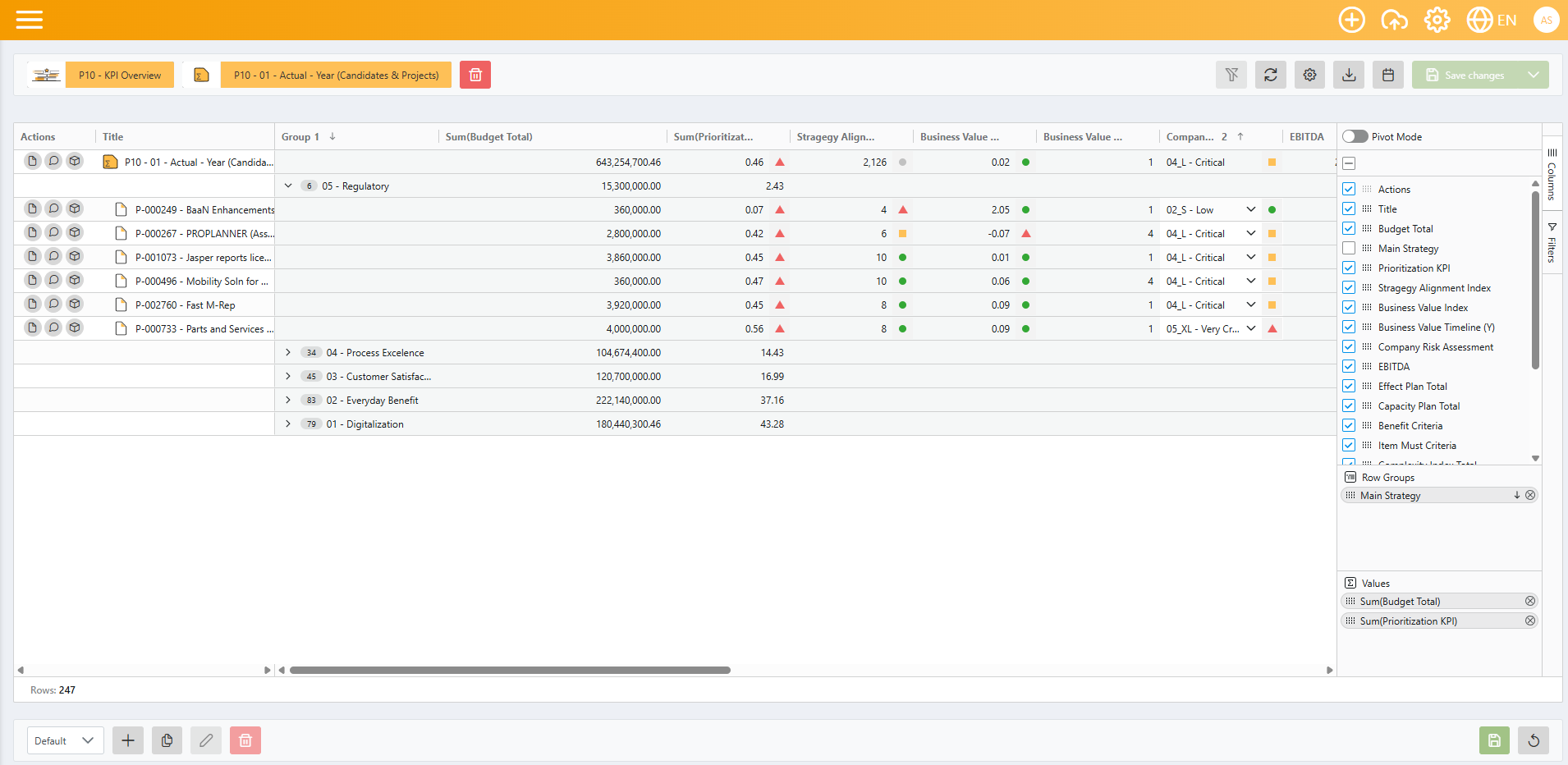Clear filters with funnel icon
1568x765 pixels.
[1231, 75]
